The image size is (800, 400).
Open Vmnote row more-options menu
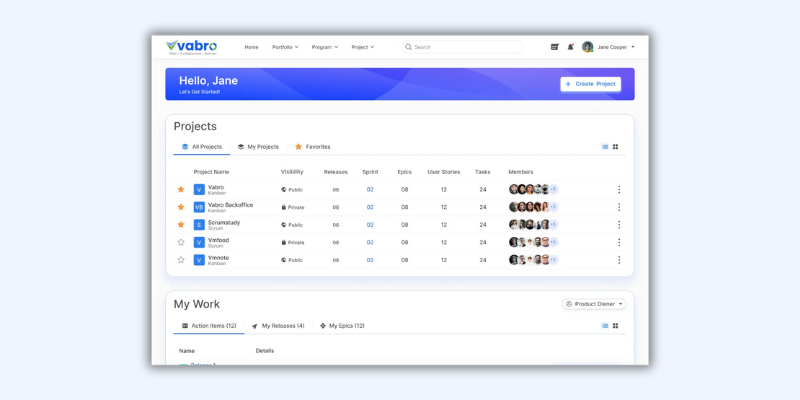619,260
